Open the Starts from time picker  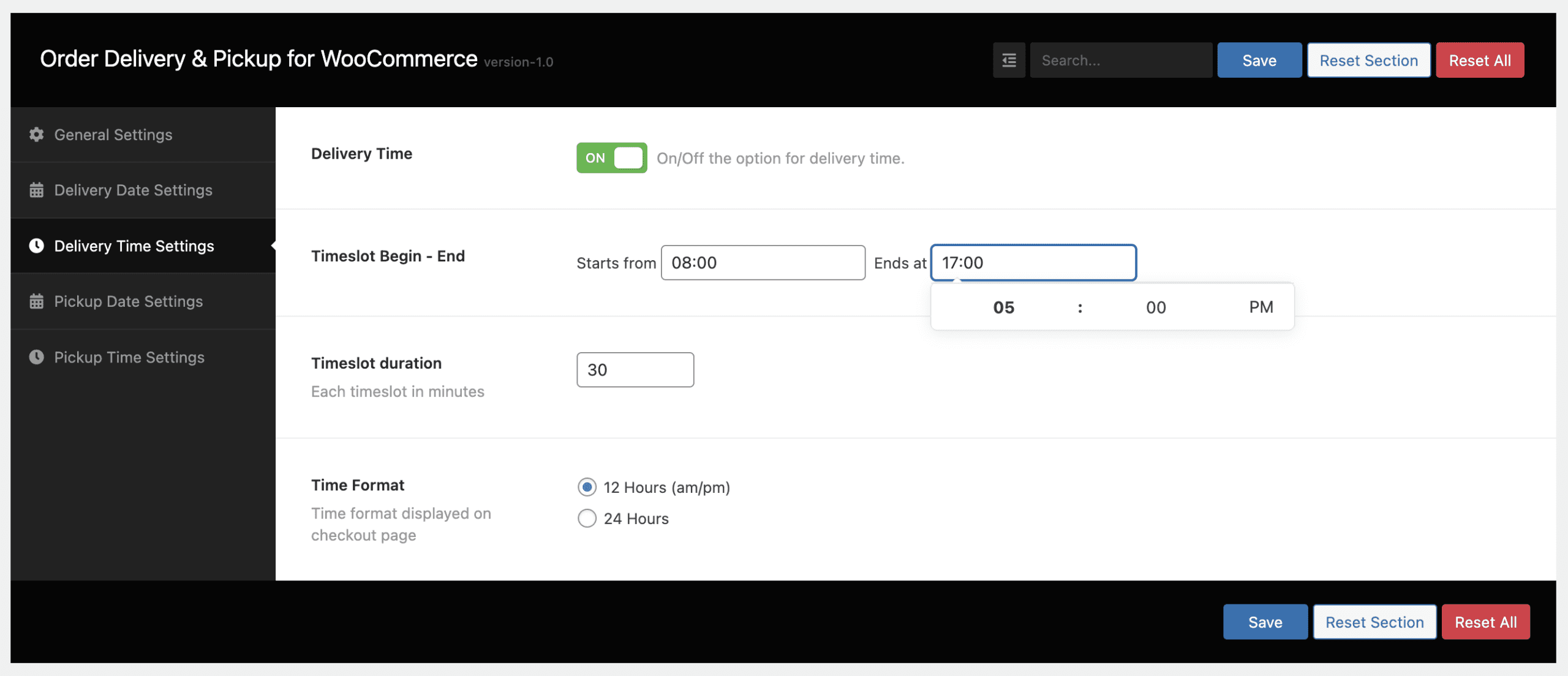[763, 262]
